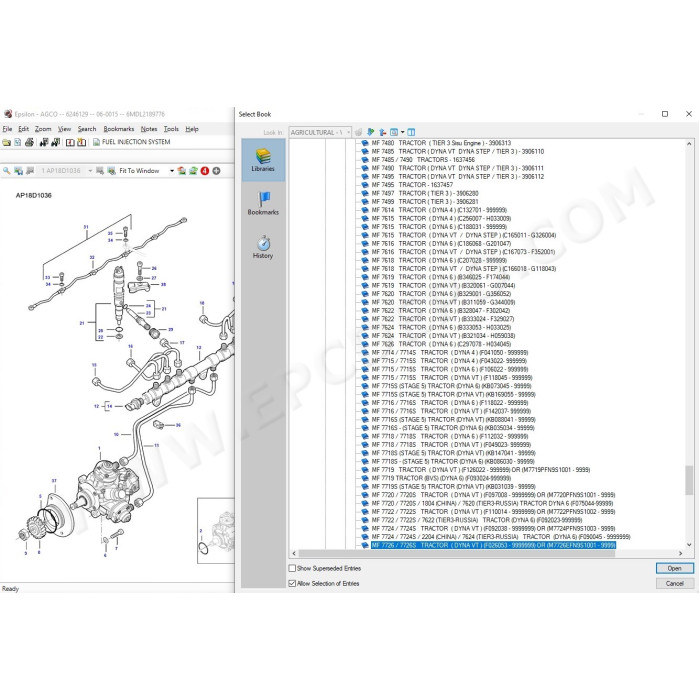Click the inset pump thumbnail in diagram
Image resolution: width=700 pixels, height=700 pixels.
point(216,531)
